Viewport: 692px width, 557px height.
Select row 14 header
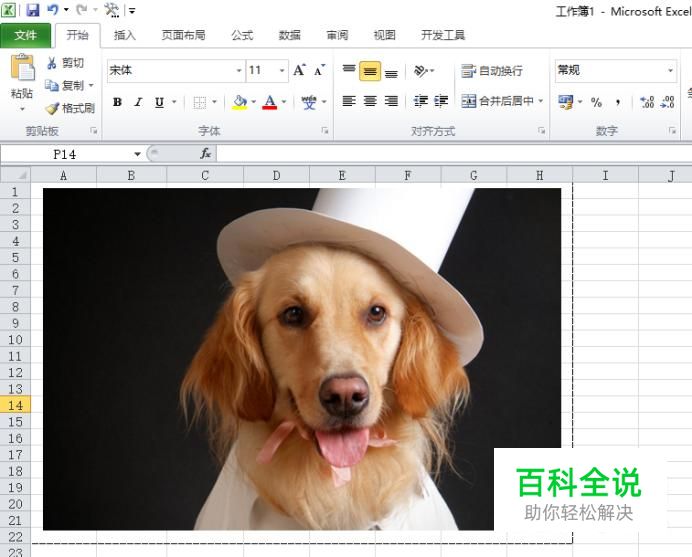tap(15, 405)
